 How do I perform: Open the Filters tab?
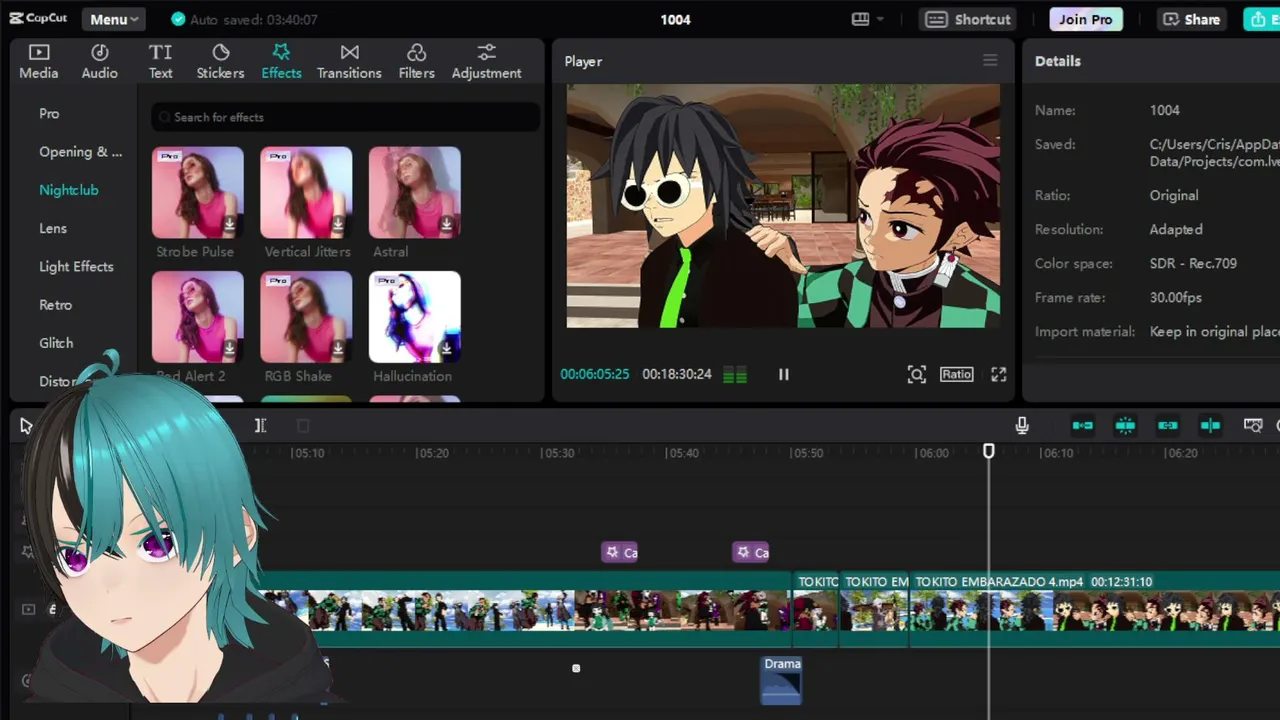(x=416, y=62)
